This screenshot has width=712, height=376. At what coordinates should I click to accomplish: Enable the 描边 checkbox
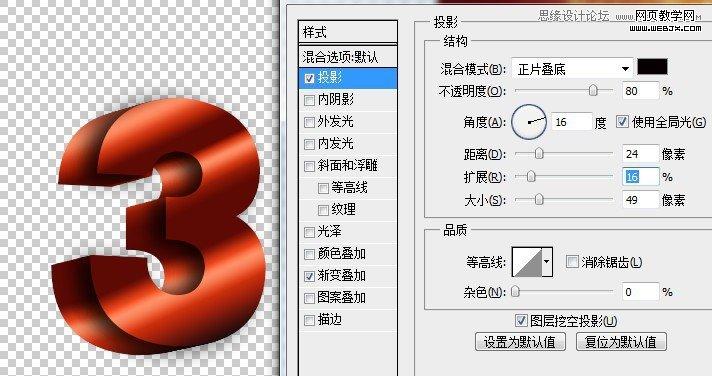[309, 320]
